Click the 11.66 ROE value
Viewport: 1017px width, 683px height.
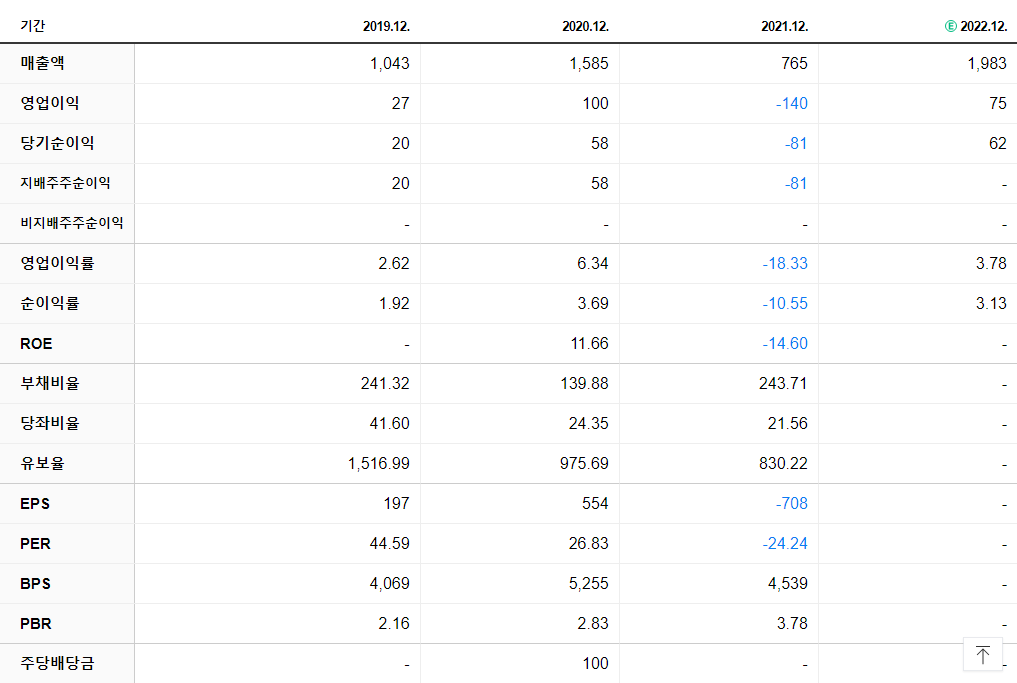tap(589, 344)
